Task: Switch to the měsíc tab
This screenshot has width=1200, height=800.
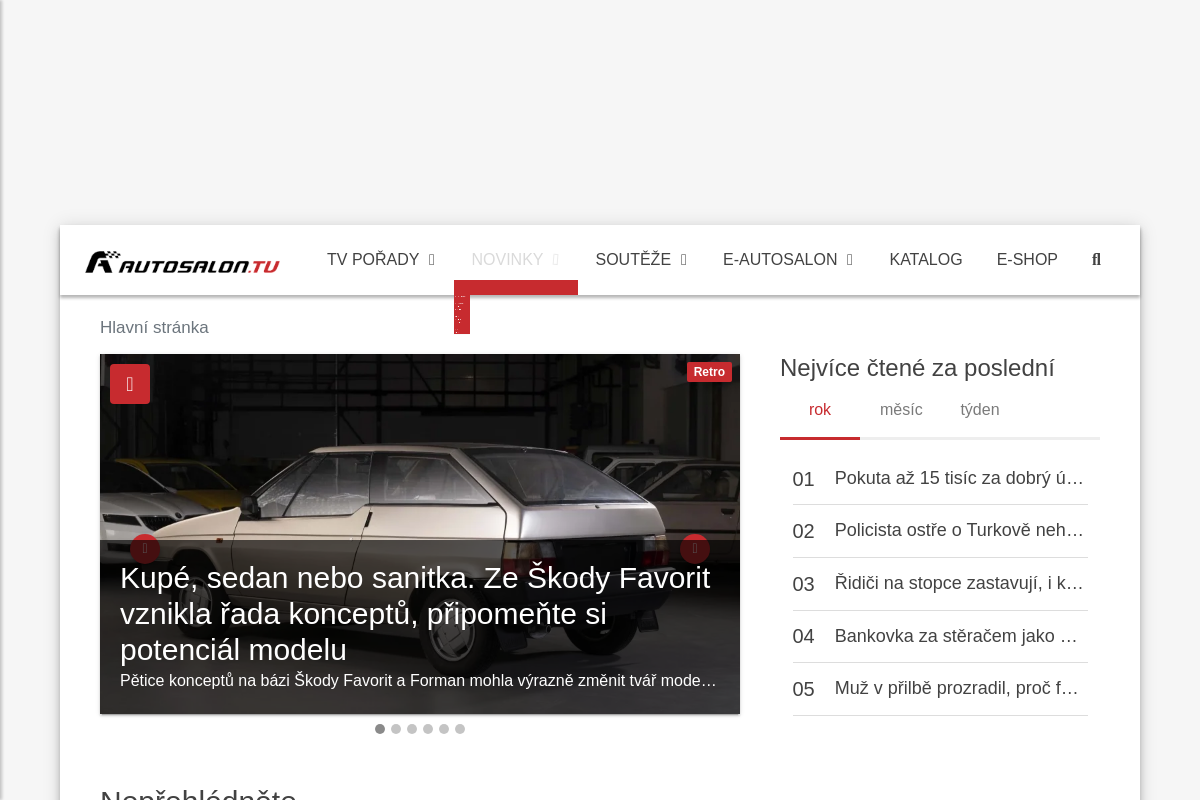Action: tap(901, 410)
